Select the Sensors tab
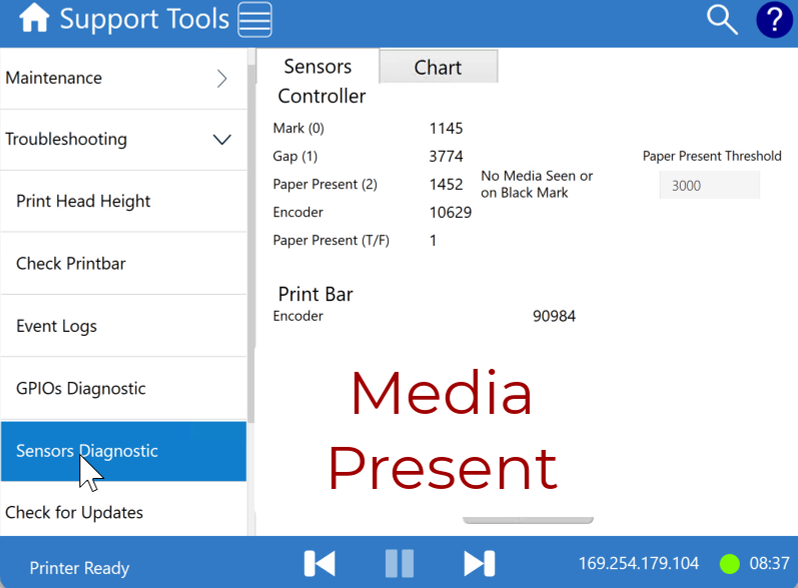798x588 pixels. point(317,66)
